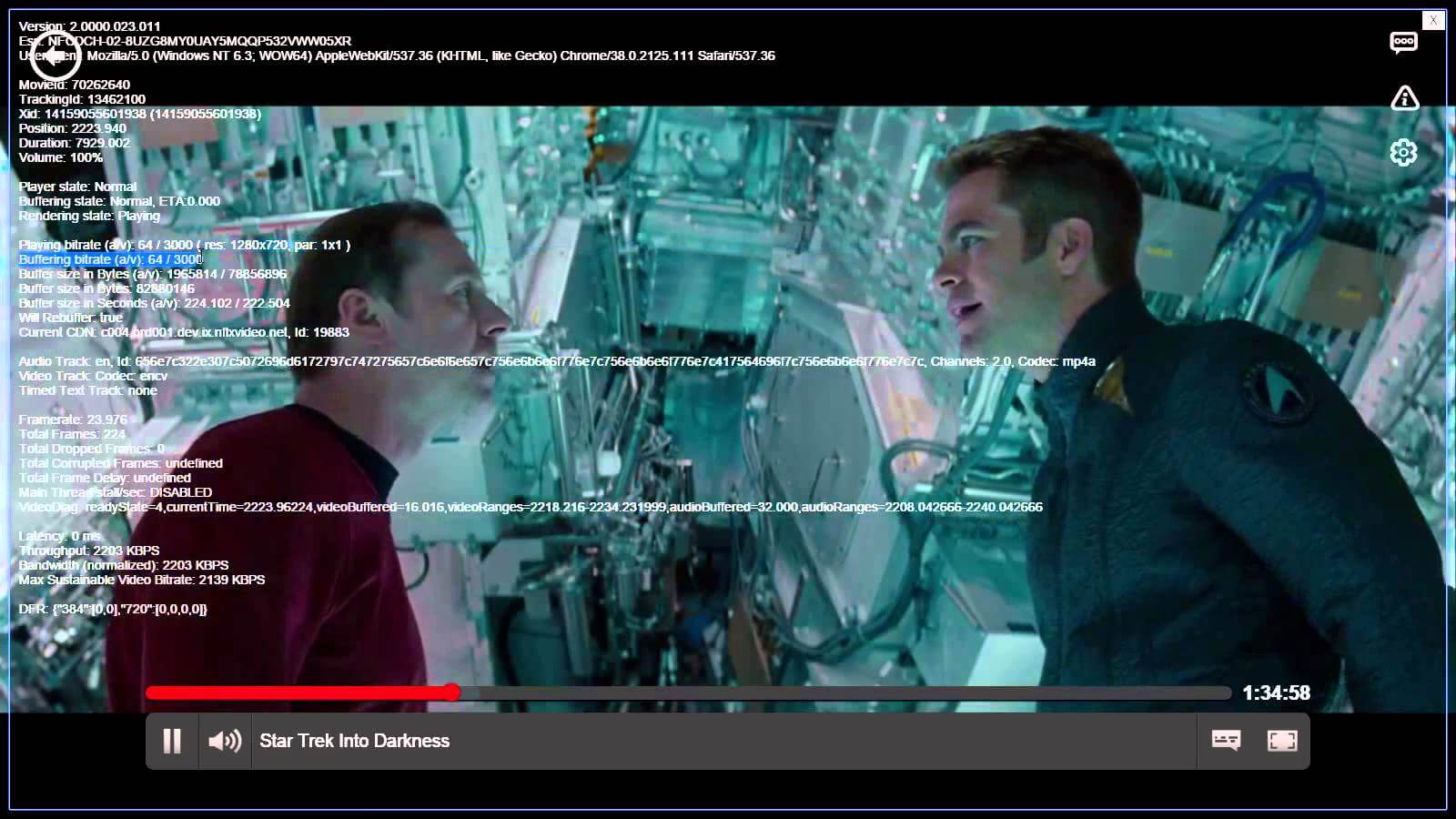Click the Throughput: 2203 KBPS line

[89, 551]
